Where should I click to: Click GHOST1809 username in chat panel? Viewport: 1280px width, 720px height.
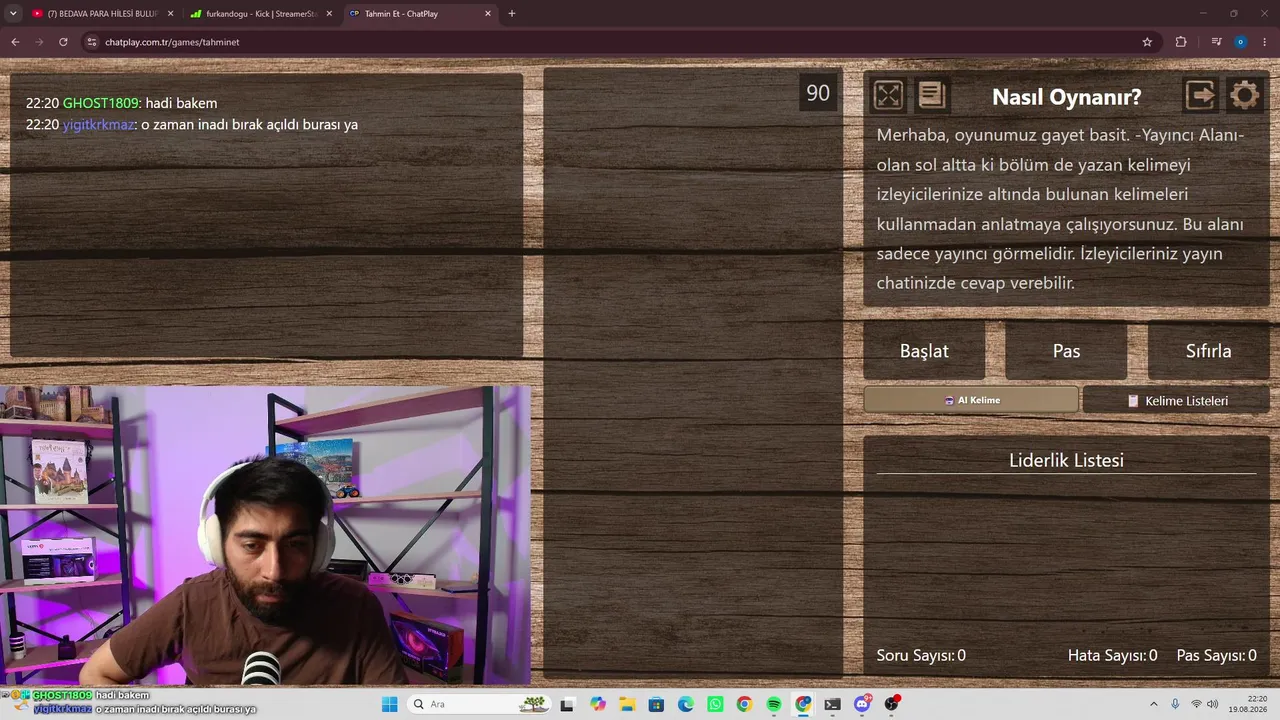pos(101,103)
